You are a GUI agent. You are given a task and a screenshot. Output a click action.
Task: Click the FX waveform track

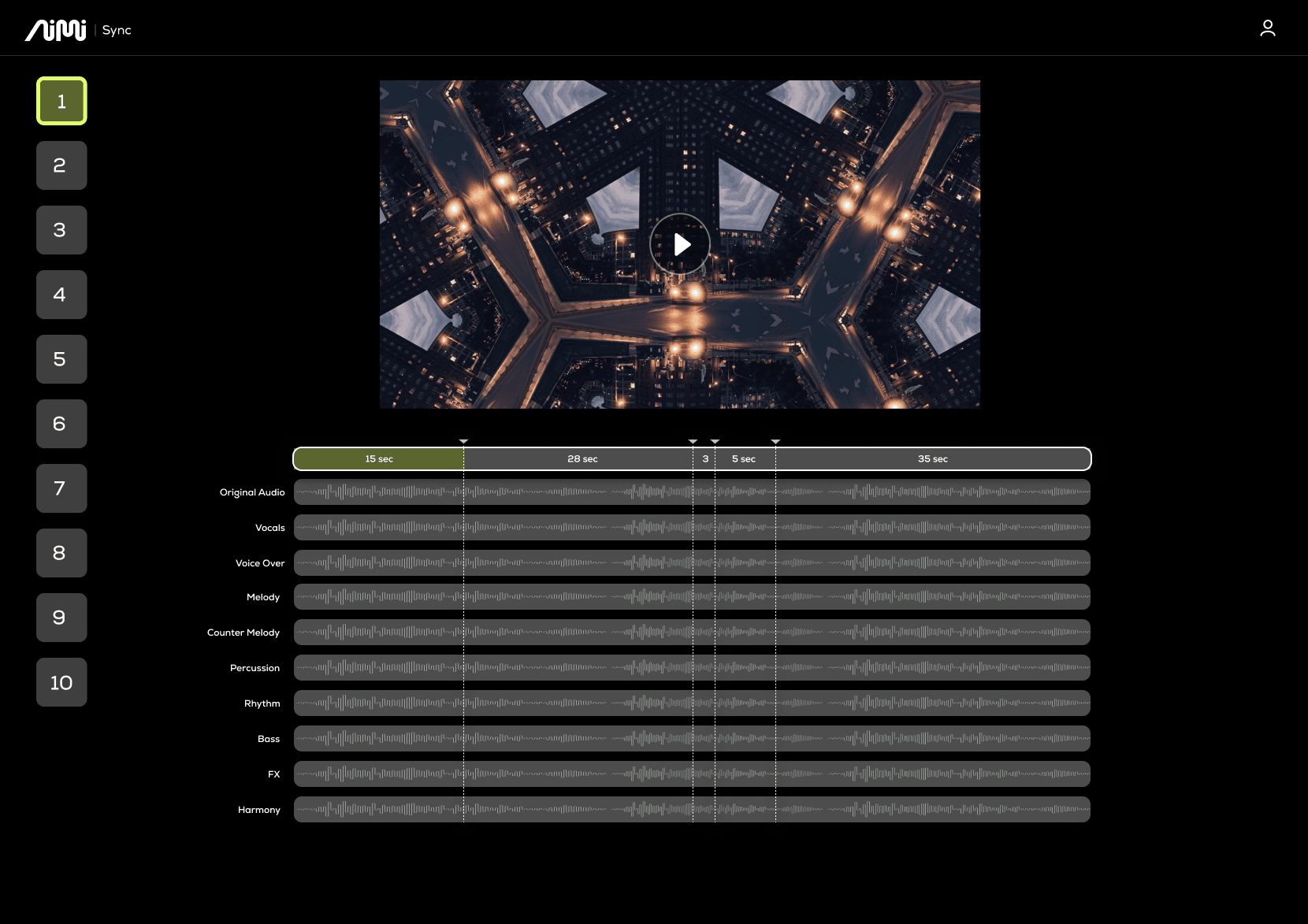click(692, 774)
